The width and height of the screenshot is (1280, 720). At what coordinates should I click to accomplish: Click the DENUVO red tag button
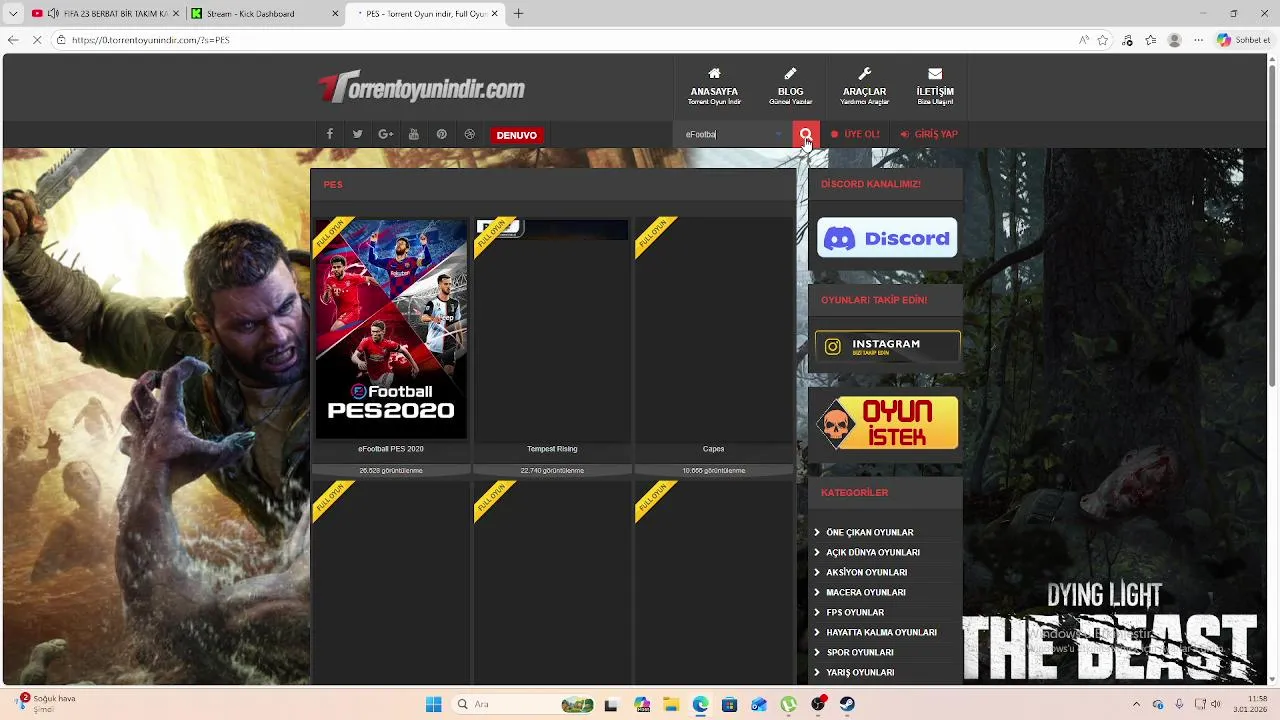pyautogui.click(x=517, y=135)
